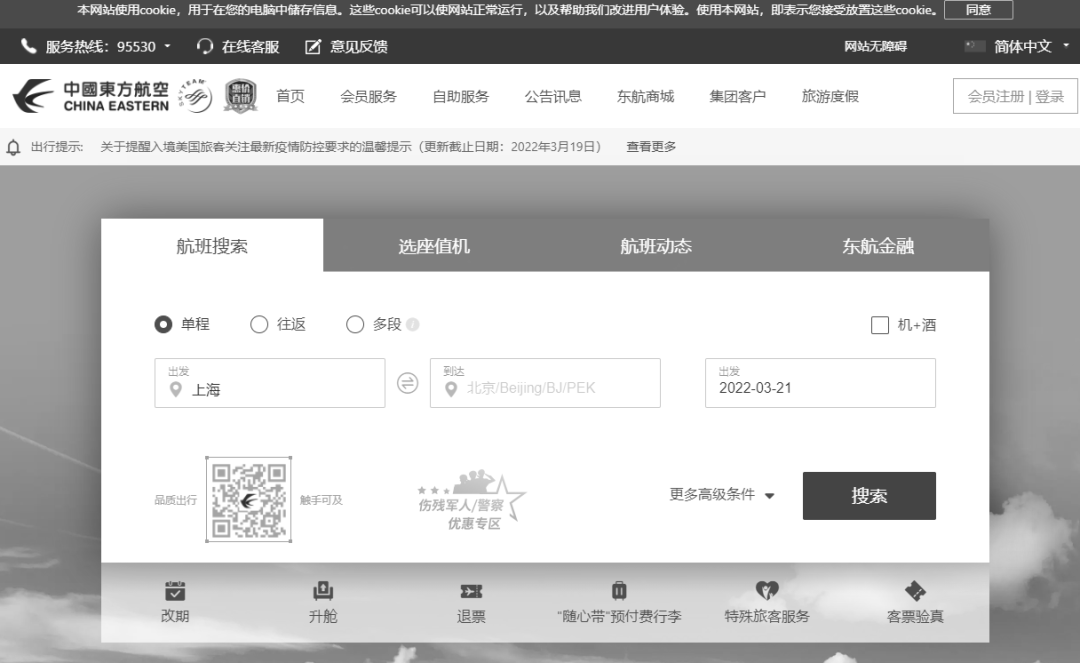Image resolution: width=1080 pixels, height=663 pixels.
Task: Click 同意 to accept cookies
Action: 979,10
